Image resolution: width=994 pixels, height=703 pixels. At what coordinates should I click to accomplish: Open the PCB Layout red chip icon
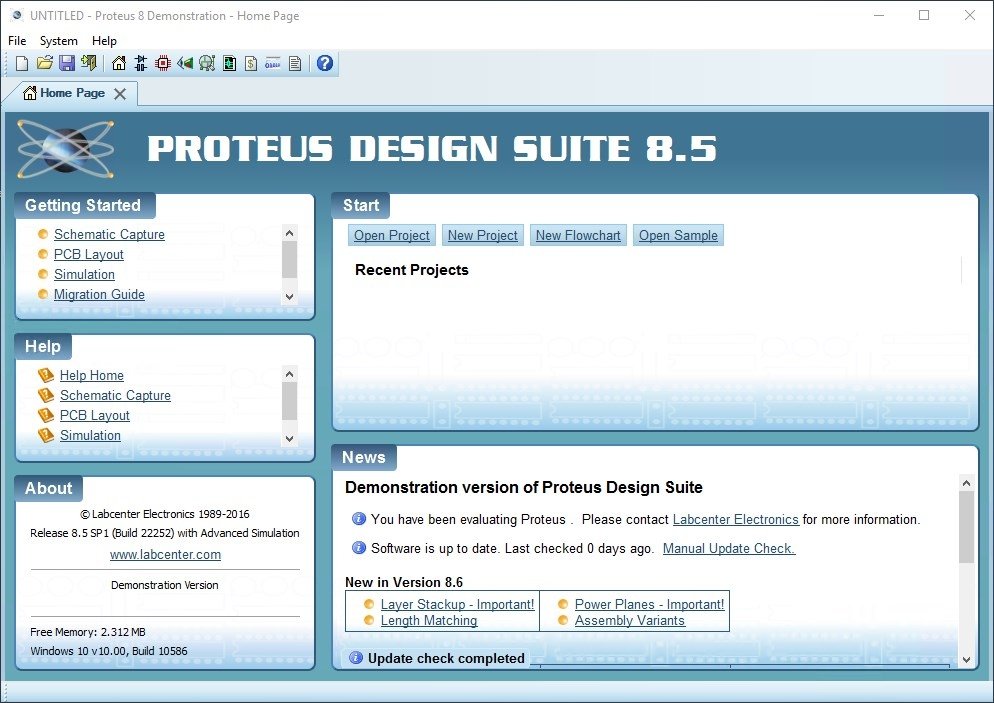[x=163, y=63]
